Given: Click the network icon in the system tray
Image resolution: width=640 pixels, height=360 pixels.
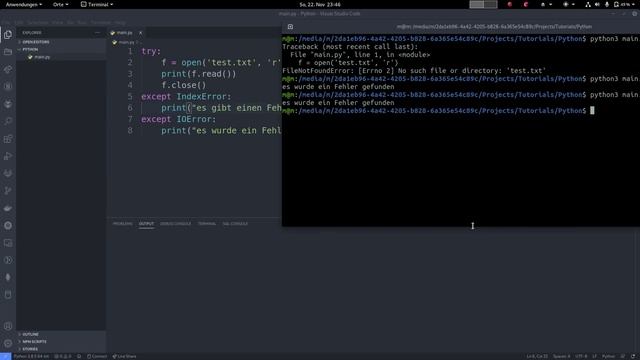Looking at the screenshot, I should coord(588,4).
